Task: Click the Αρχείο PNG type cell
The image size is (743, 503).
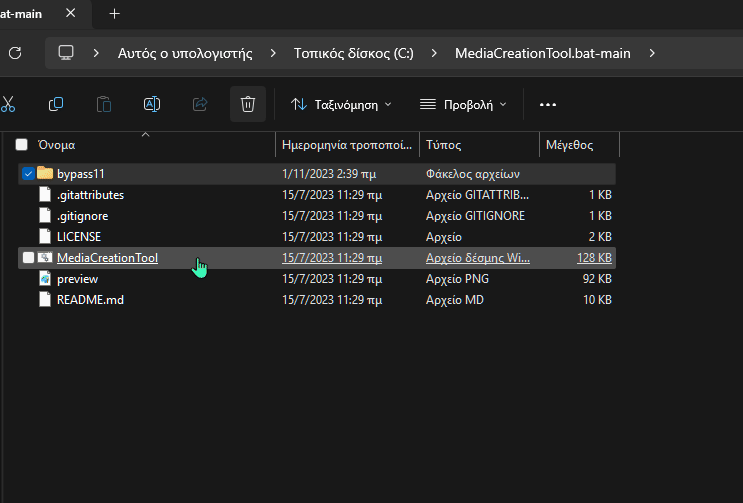Action: (x=457, y=279)
